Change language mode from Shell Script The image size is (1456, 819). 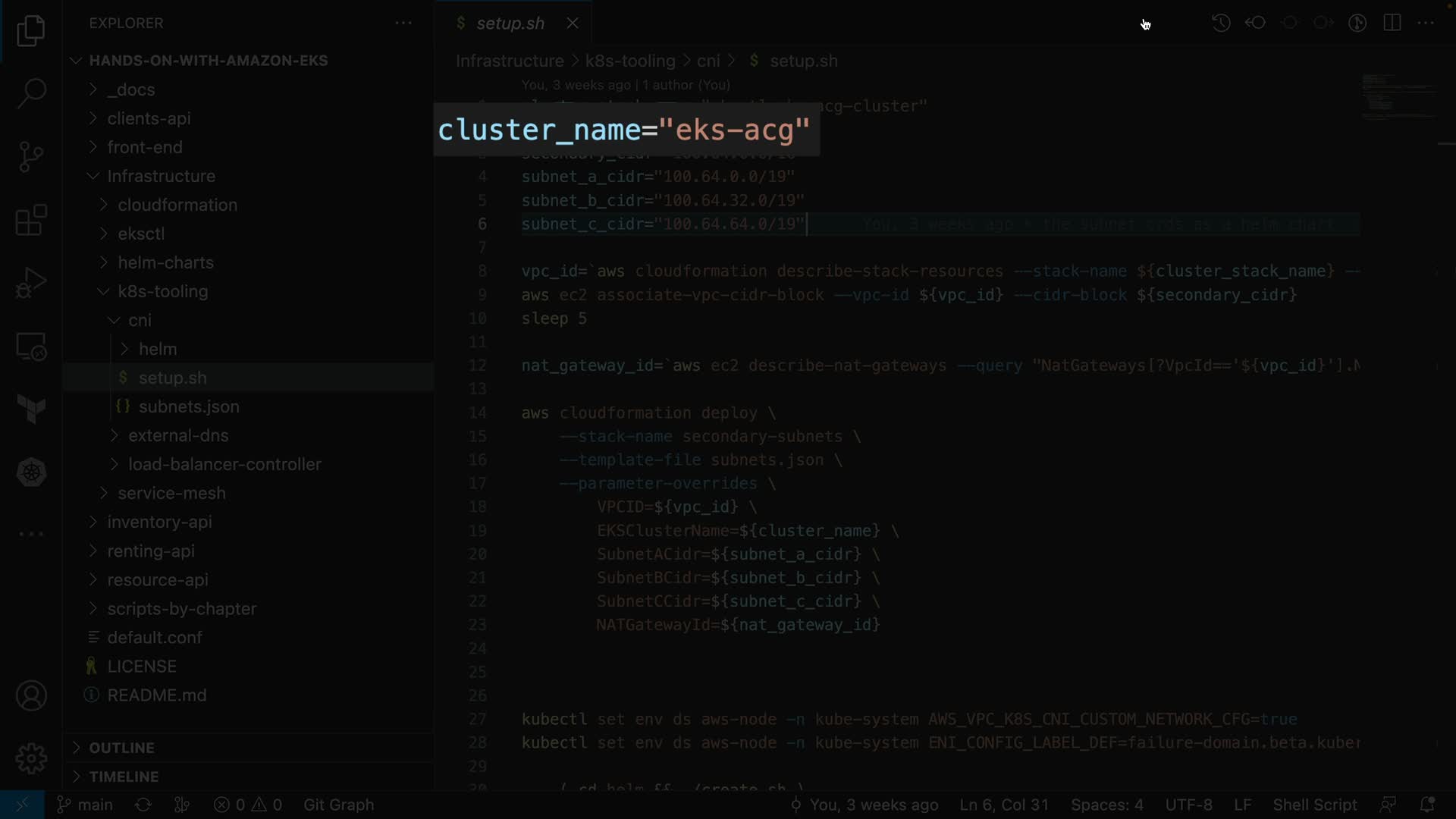pyautogui.click(x=1314, y=805)
